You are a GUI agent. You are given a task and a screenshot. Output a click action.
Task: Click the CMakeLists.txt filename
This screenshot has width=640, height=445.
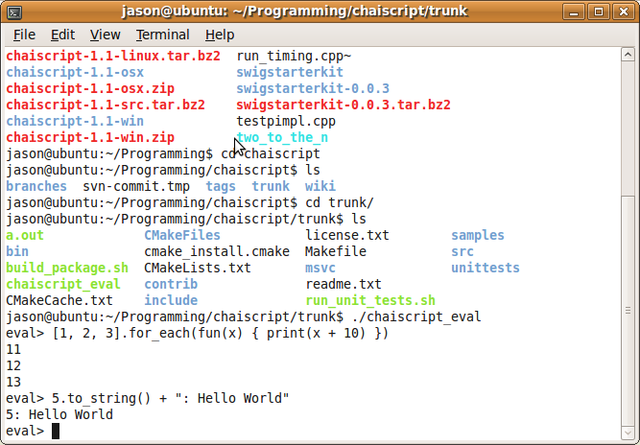[x=198, y=268]
